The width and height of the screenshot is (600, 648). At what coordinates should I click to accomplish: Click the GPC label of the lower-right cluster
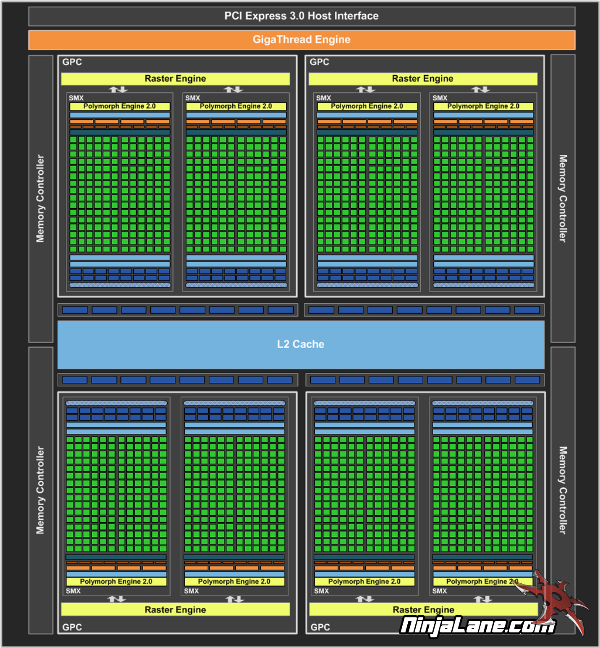(320, 627)
